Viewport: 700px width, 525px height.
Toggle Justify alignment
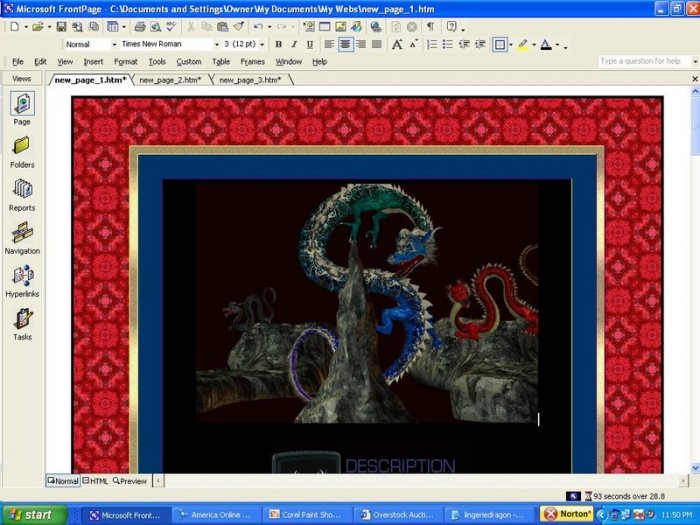point(377,44)
